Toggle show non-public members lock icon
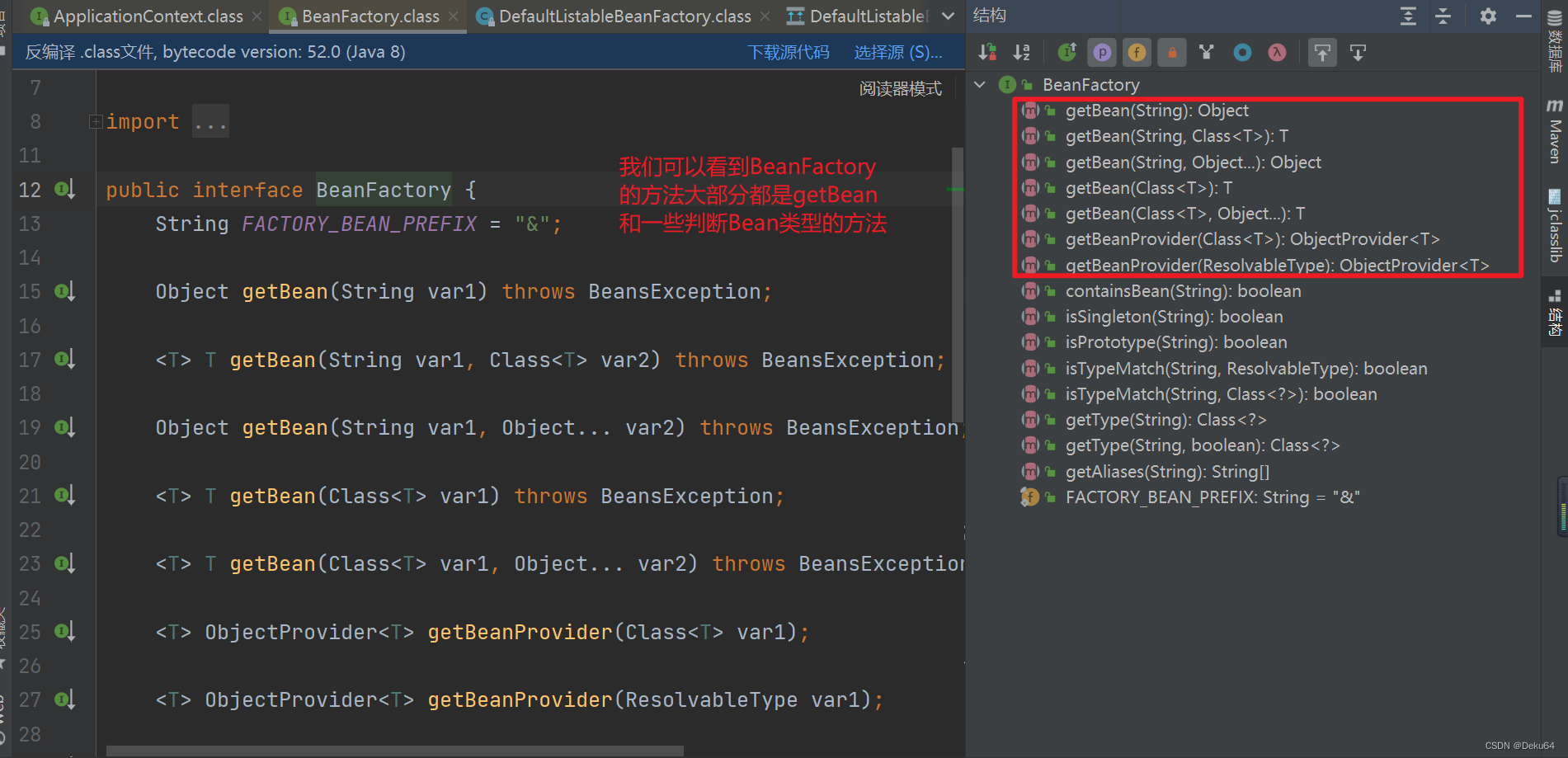This screenshot has width=1568, height=758. [x=1171, y=52]
